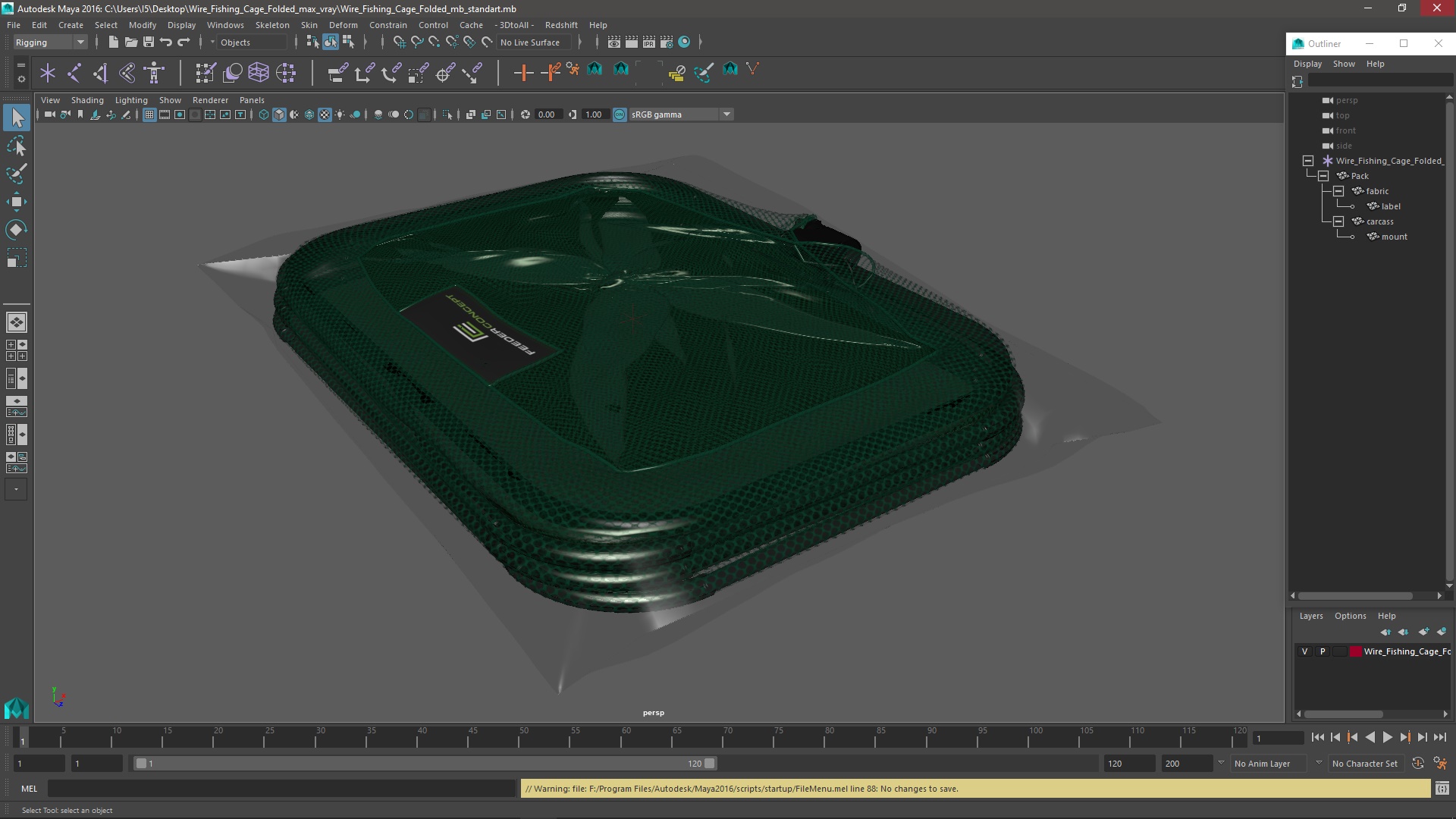Screen dimensions: 1456x819
Task: Open the Outliner Display menu
Action: pos(1307,64)
